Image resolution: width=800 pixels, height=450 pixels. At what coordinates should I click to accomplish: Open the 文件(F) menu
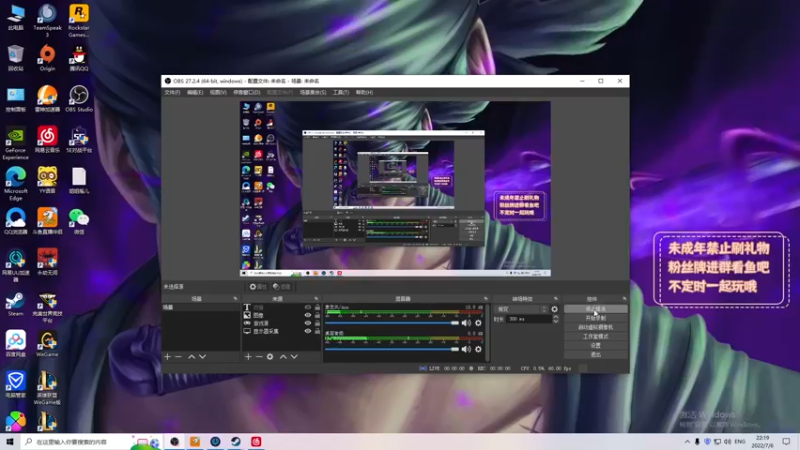pos(172,92)
